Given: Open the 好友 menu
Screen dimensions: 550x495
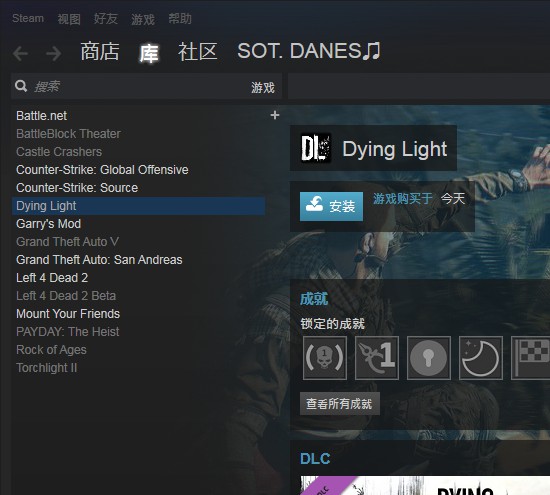Looking at the screenshot, I should pos(105,19).
